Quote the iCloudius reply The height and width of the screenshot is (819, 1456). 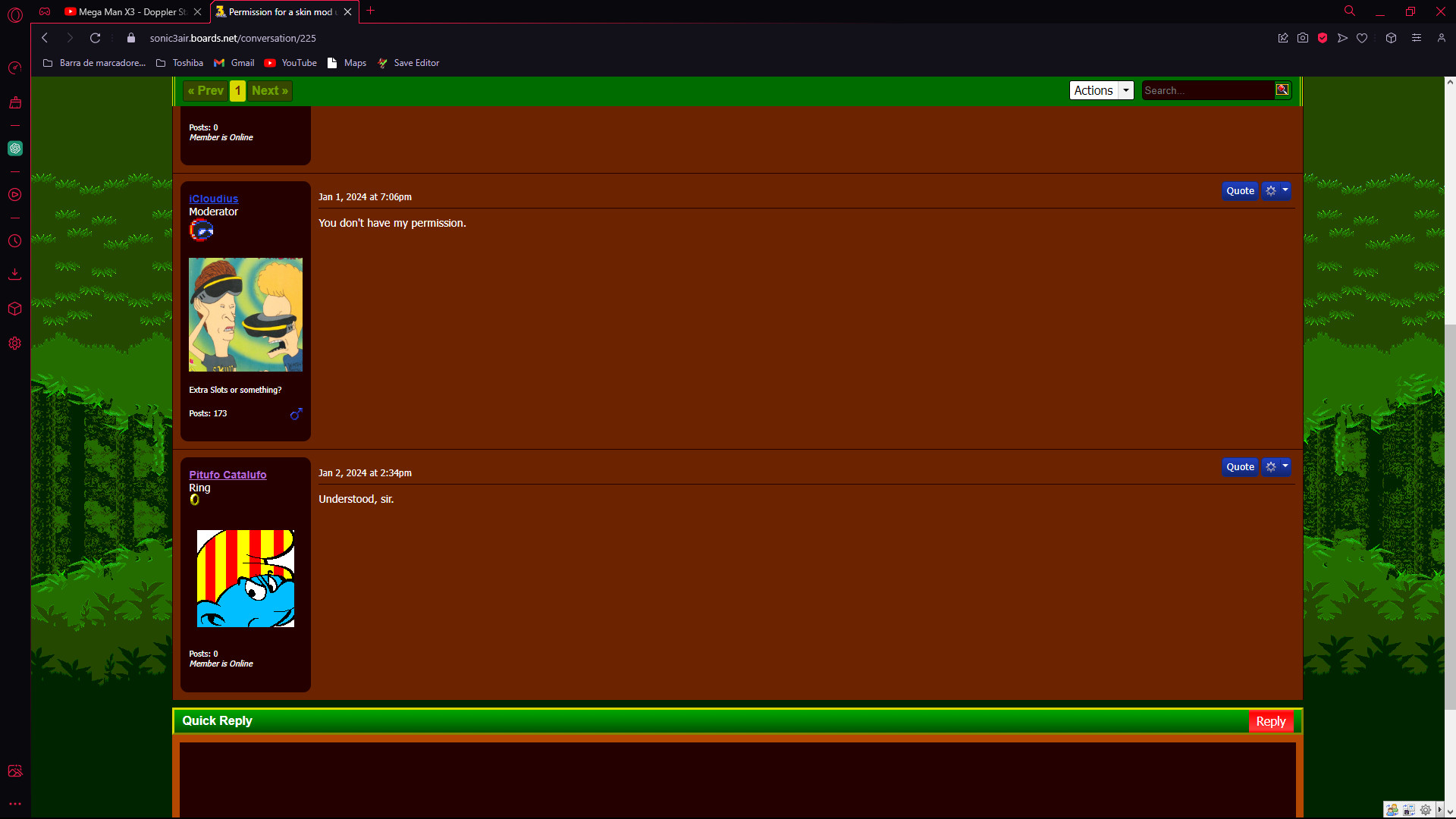coord(1240,191)
